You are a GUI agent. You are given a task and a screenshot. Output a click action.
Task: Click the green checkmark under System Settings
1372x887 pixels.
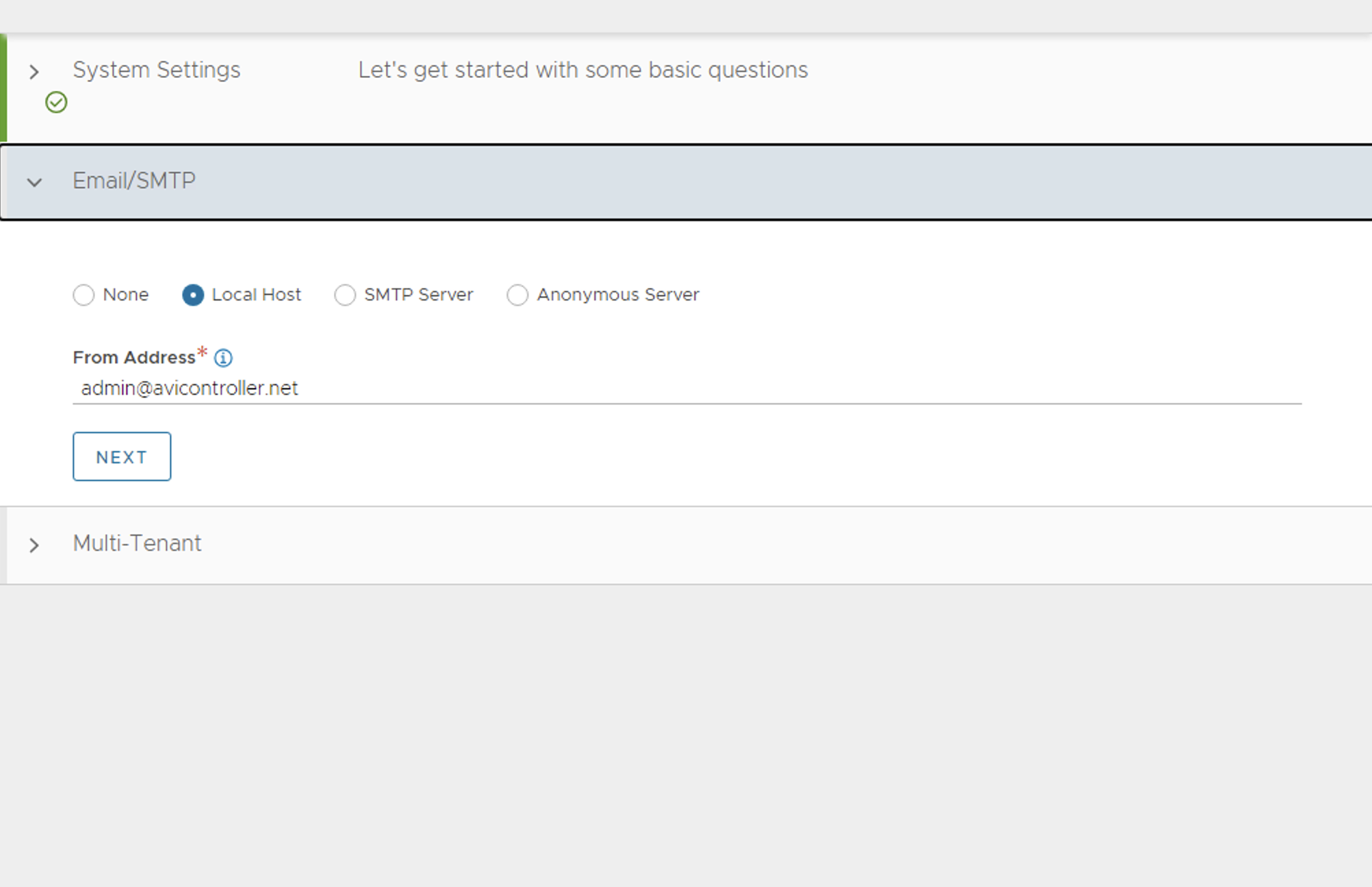56,102
